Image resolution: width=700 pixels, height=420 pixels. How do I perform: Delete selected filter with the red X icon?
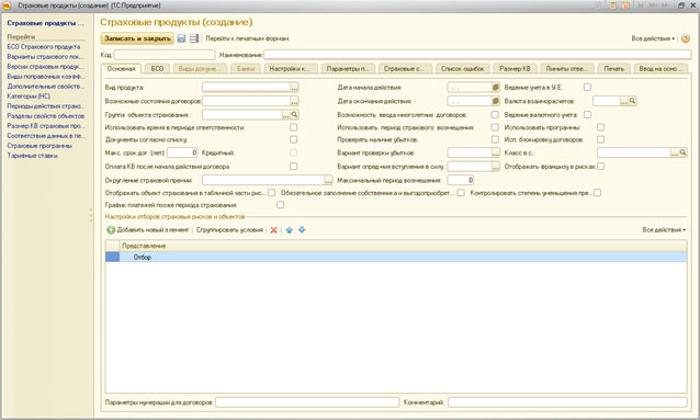[274, 230]
